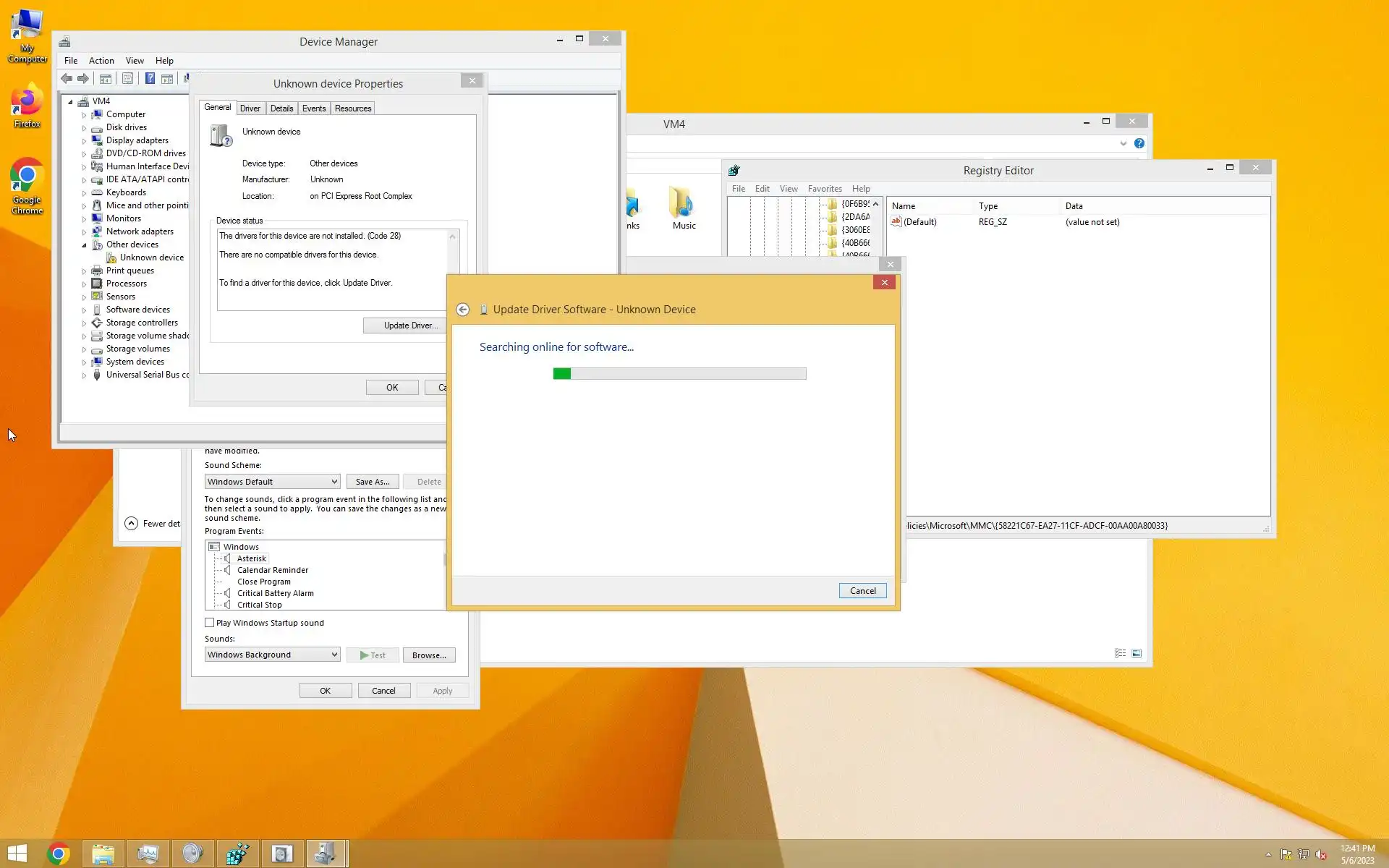Viewport: 1389px width, 868px height.
Task: Switch to the Driver tab
Action: pyautogui.click(x=250, y=109)
